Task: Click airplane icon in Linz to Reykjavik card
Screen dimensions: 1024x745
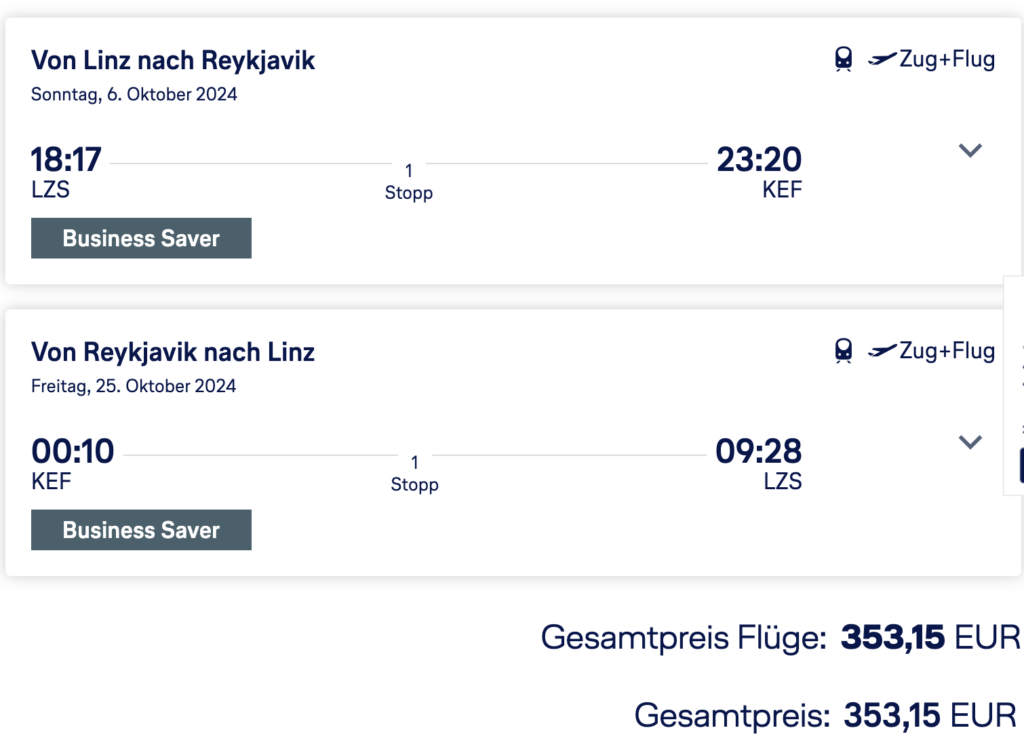Action: click(x=882, y=60)
